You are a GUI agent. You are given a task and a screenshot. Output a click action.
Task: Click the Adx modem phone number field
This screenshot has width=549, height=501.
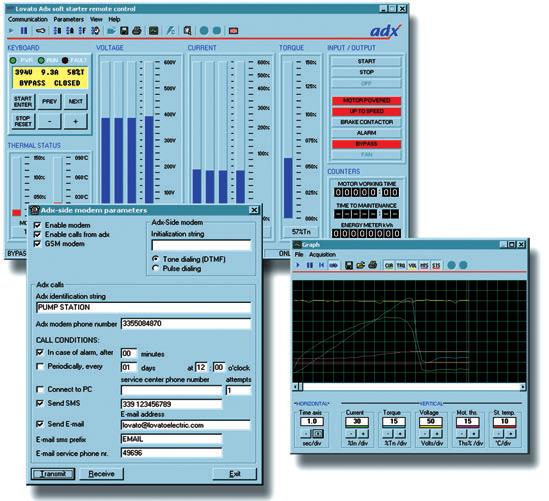pyautogui.click(x=186, y=323)
